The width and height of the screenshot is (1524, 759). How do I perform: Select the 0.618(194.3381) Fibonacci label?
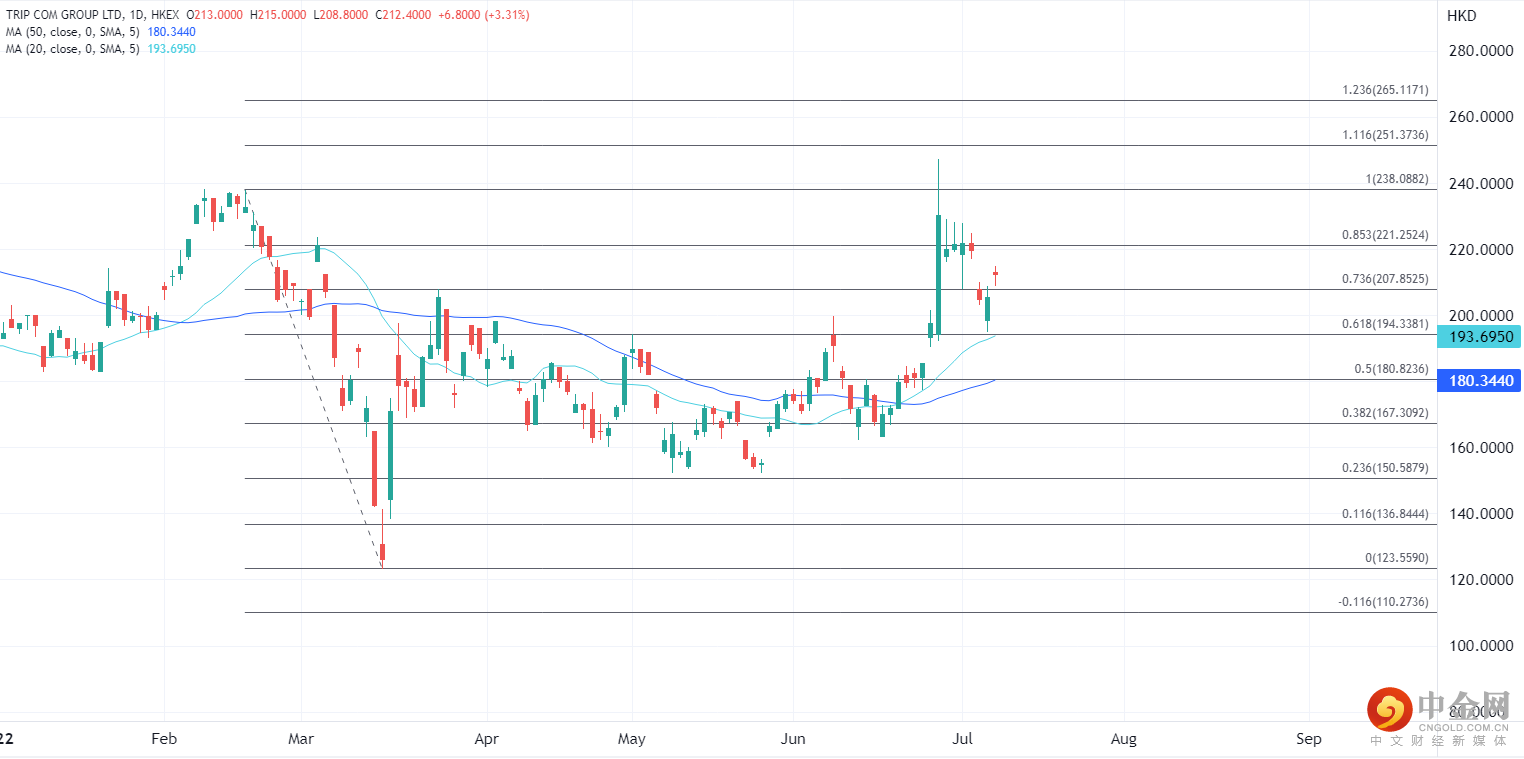[1385, 324]
